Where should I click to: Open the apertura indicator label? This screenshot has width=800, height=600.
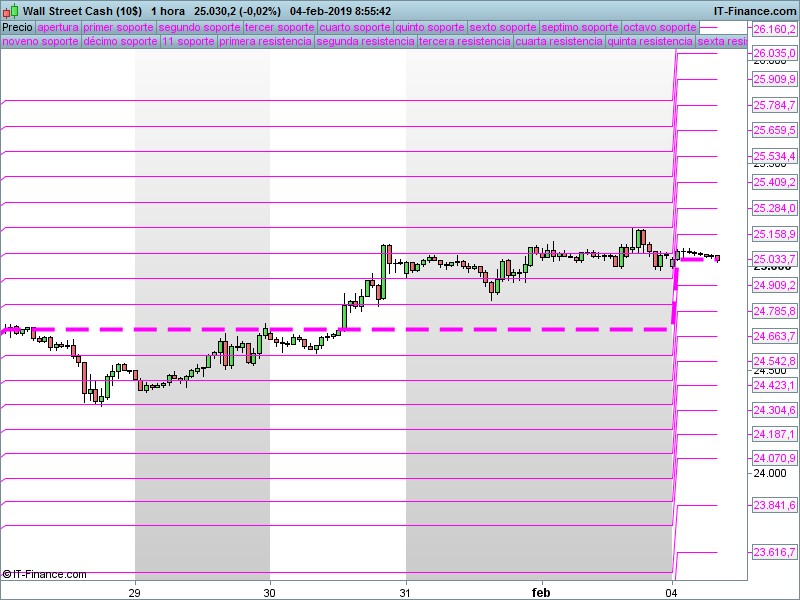pos(58,28)
